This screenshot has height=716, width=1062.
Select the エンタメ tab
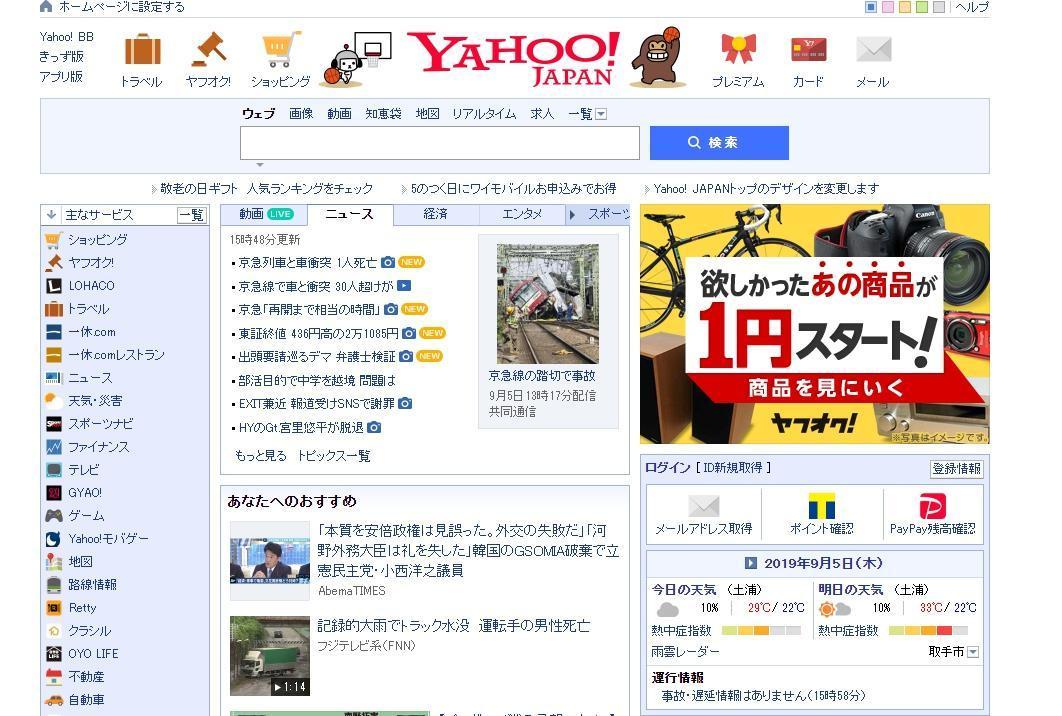pyautogui.click(x=522, y=214)
